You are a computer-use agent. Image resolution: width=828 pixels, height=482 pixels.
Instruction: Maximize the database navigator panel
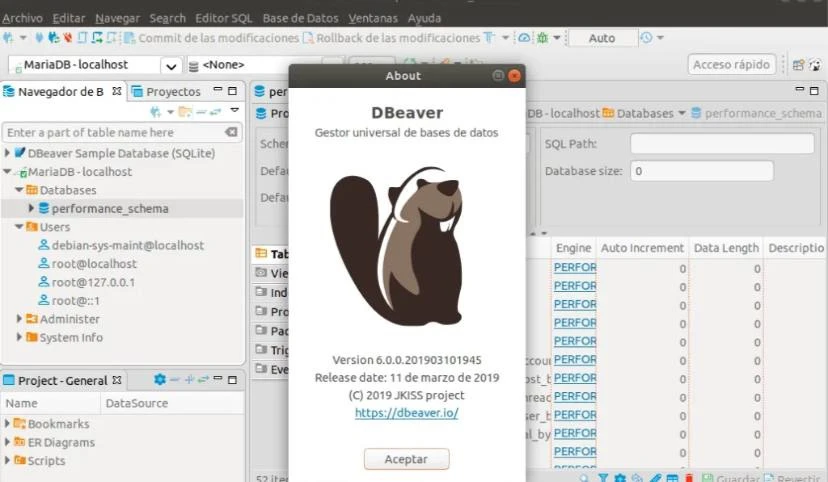point(232,91)
